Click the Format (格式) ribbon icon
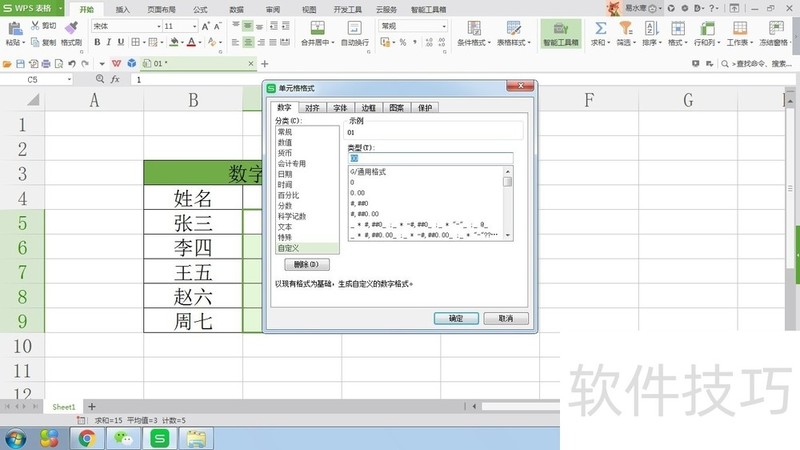 pyautogui.click(x=678, y=28)
